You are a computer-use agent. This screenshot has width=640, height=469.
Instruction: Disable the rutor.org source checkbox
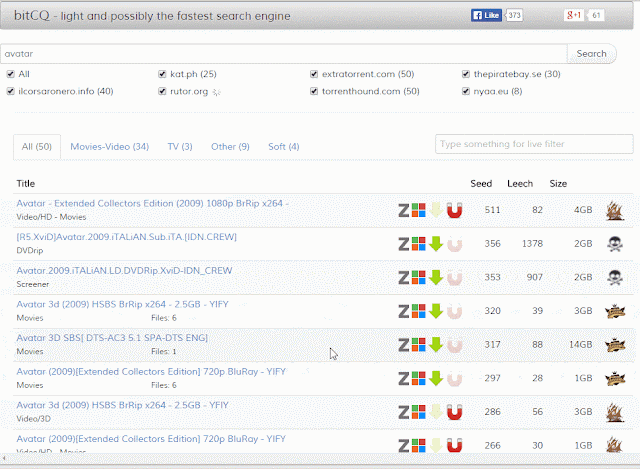(x=162, y=91)
